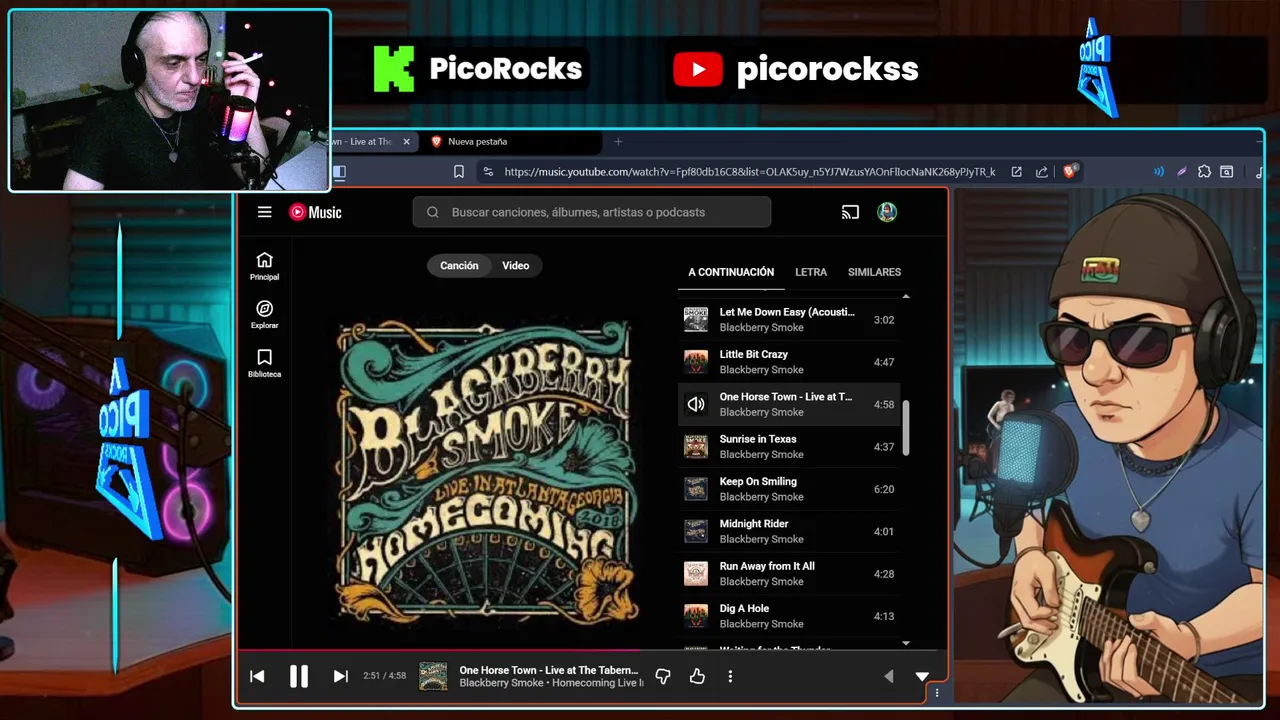Image resolution: width=1280 pixels, height=720 pixels.
Task: Click the bookmark icon in browser toolbar
Action: click(x=459, y=172)
